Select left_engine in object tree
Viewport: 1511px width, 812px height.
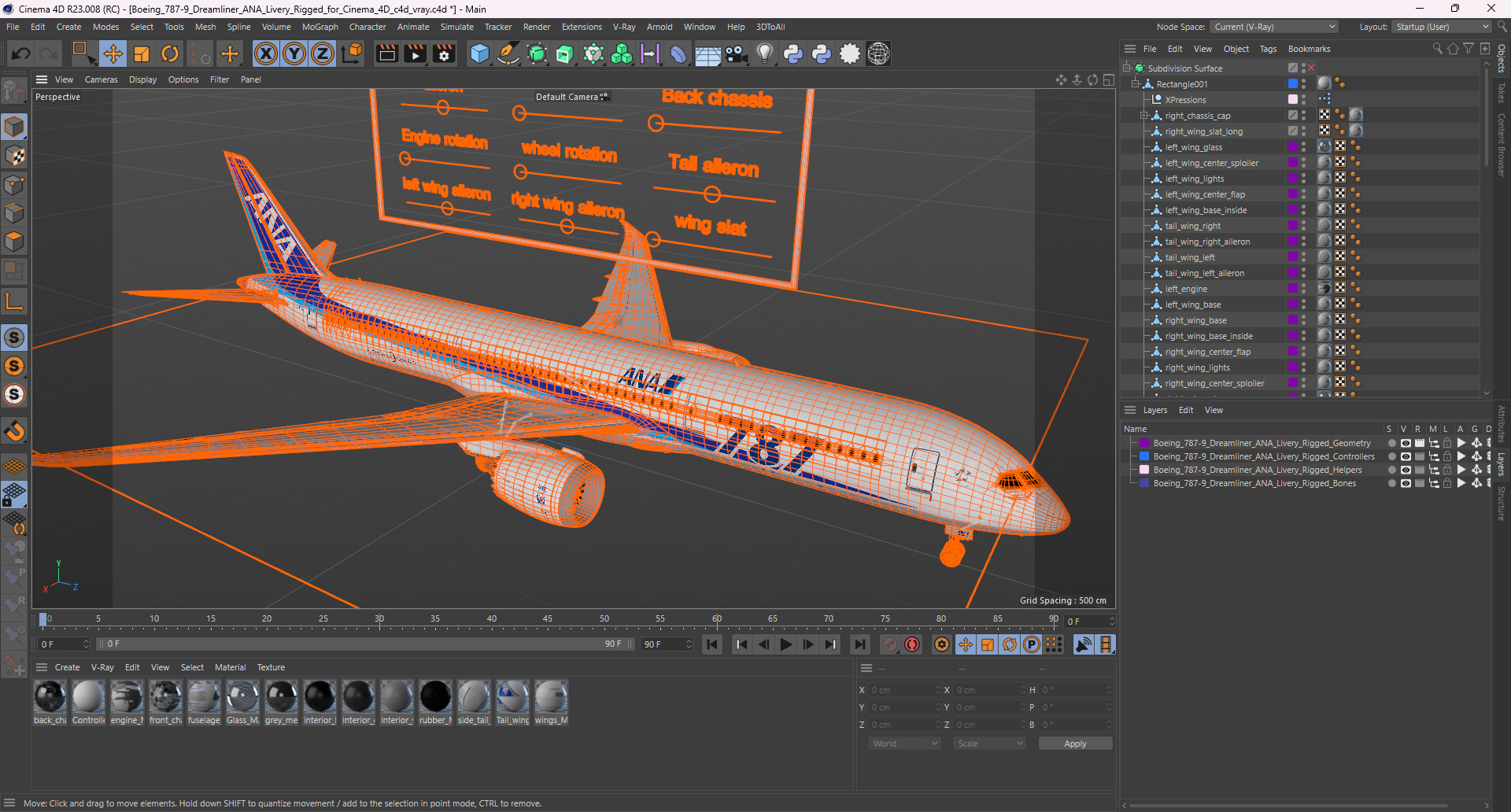[x=1186, y=289]
